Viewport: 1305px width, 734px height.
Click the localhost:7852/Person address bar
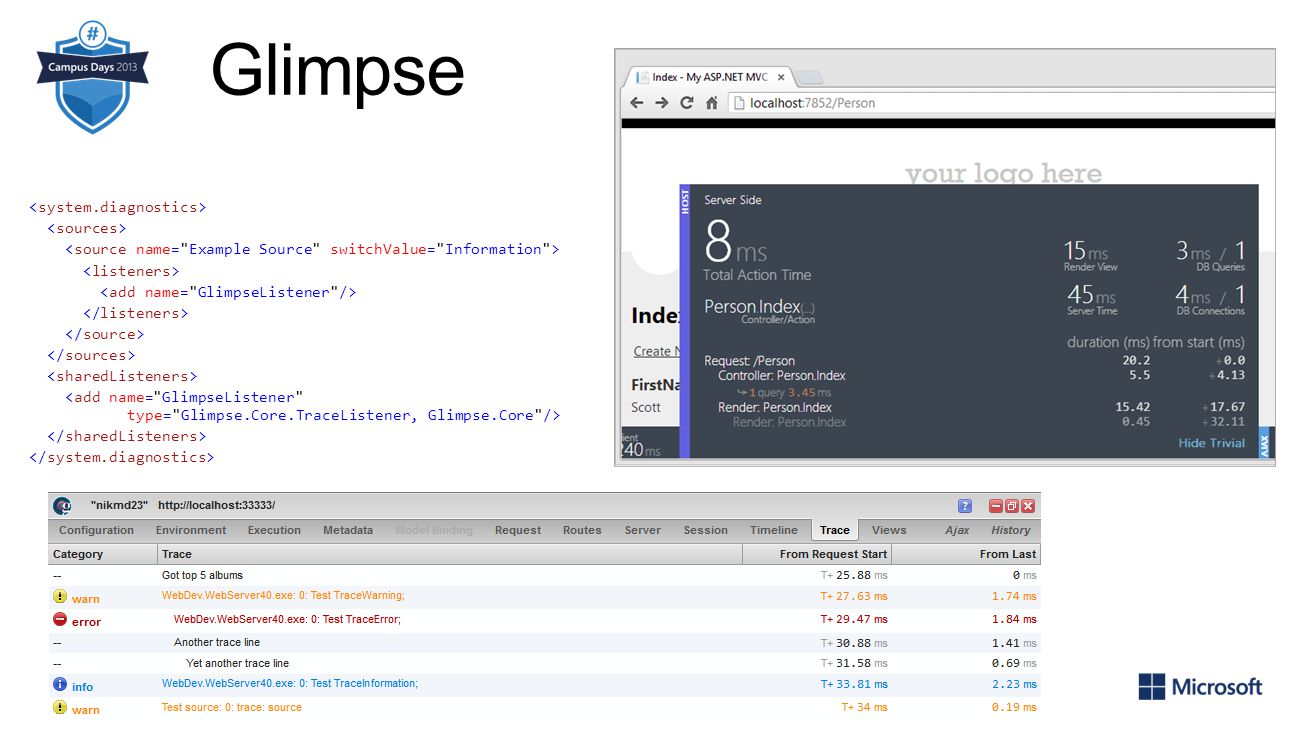click(x=1000, y=103)
